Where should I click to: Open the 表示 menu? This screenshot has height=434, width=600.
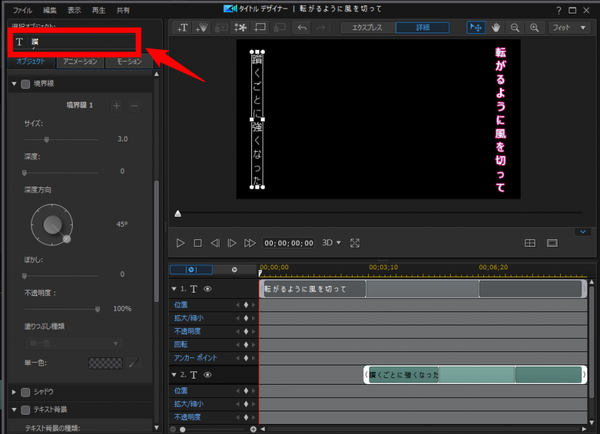(74, 10)
